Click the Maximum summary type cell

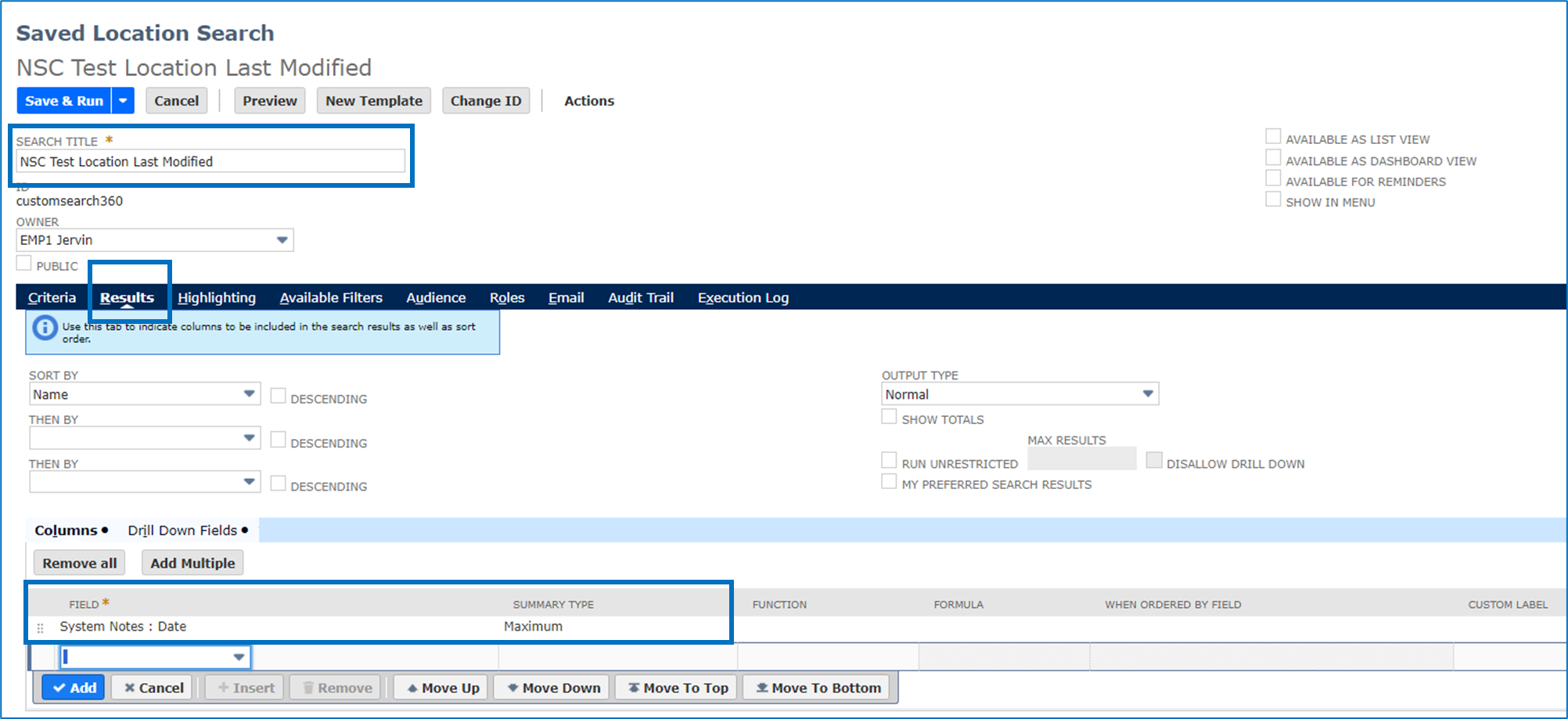pos(533,627)
